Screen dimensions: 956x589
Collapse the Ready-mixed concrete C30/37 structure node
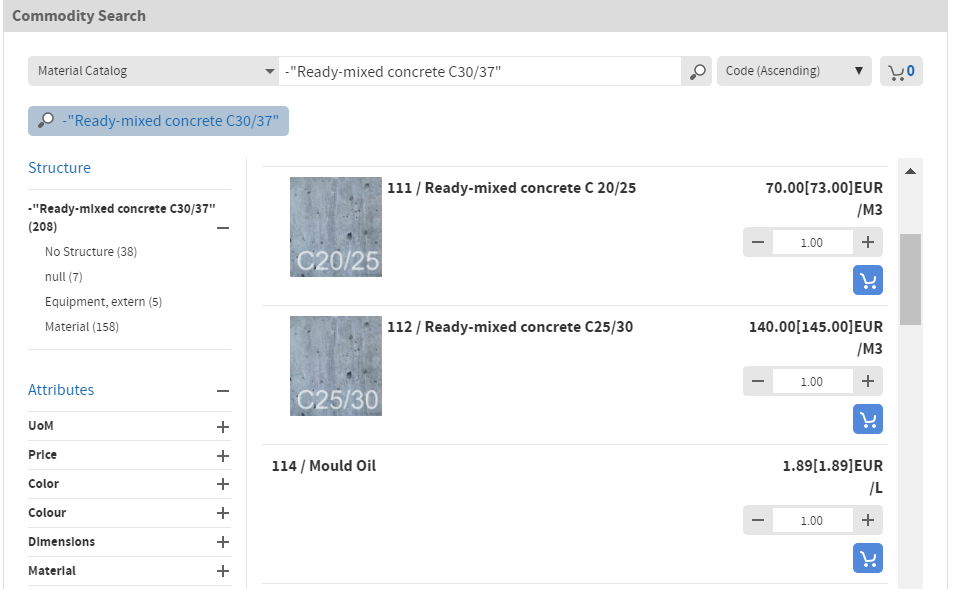(x=223, y=228)
